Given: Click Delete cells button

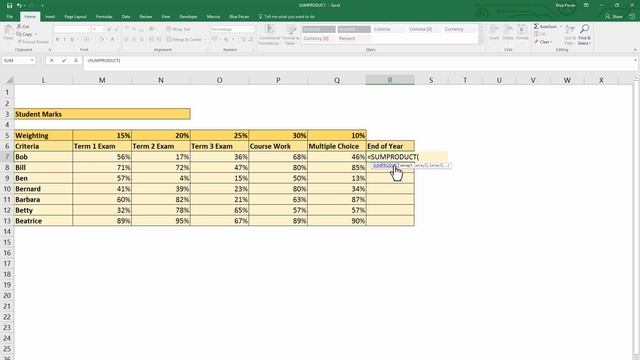Looking at the screenshot, I should click(508, 32).
